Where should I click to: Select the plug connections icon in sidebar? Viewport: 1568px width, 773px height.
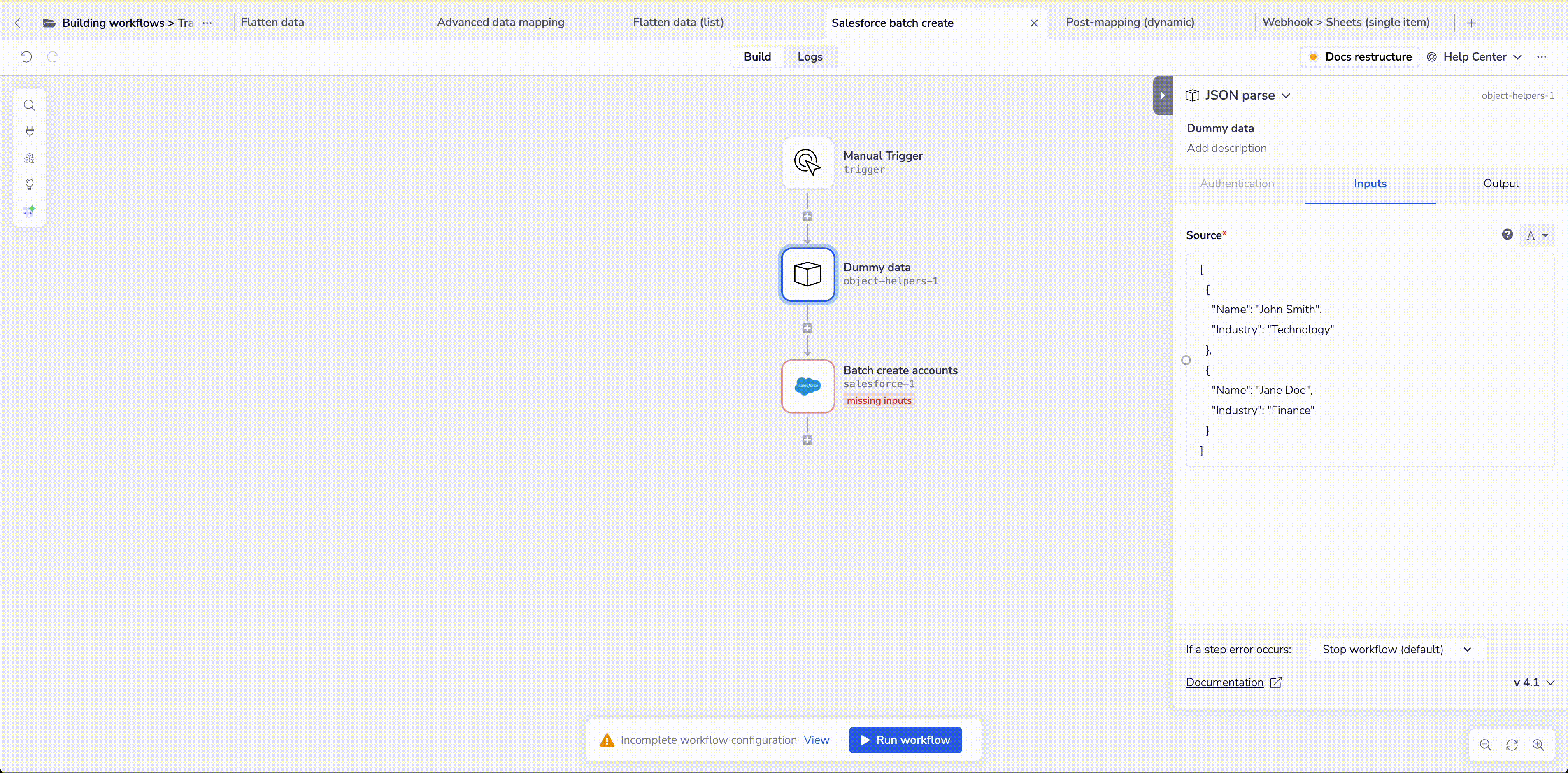point(29,132)
